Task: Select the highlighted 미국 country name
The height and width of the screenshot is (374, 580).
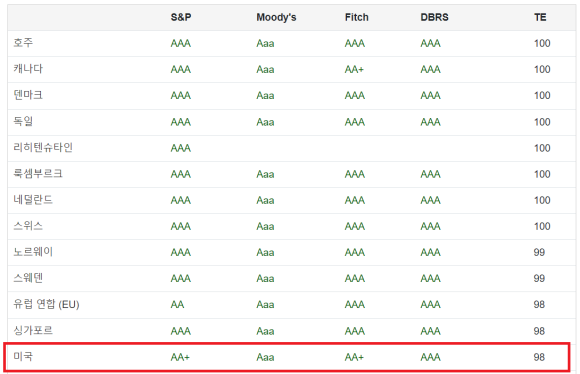Action: [x=23, y=356]
